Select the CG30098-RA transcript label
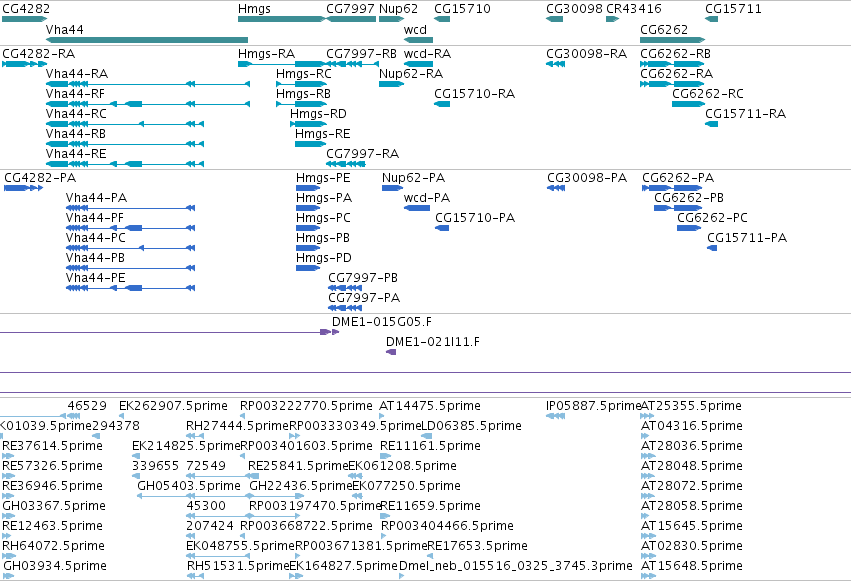Image resolution: width=851 pixels, height=581 pixels. [x=587, y=54]
